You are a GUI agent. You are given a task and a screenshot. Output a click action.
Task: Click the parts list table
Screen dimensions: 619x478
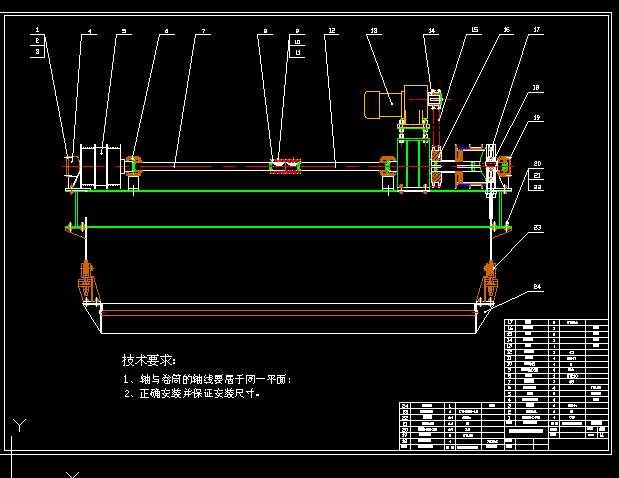556,370
